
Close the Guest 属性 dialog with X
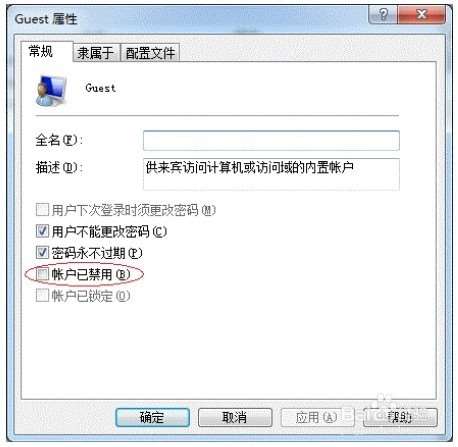point(421,15)
